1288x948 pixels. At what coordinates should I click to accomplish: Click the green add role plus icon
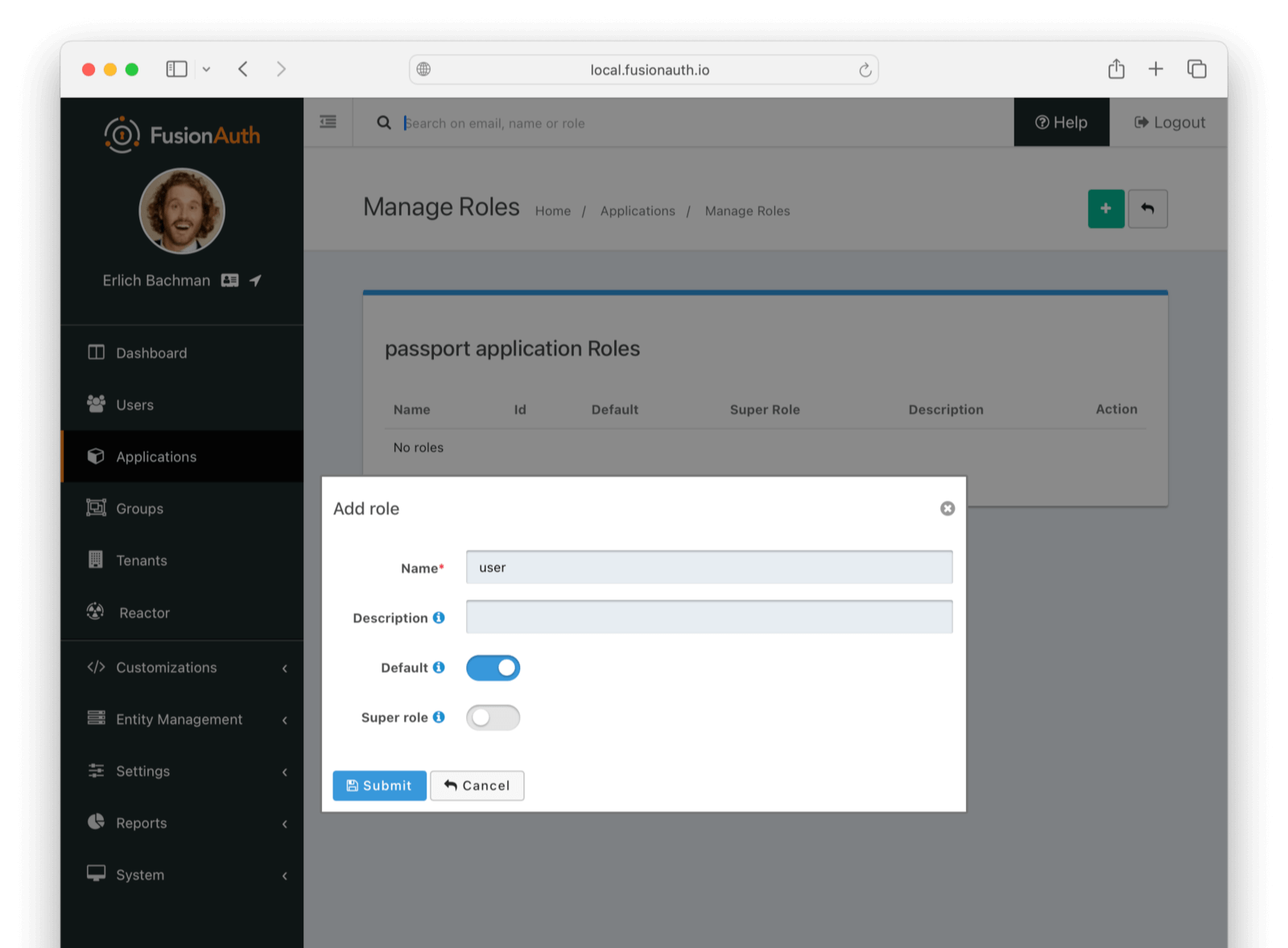click(x=1105, y=209)
